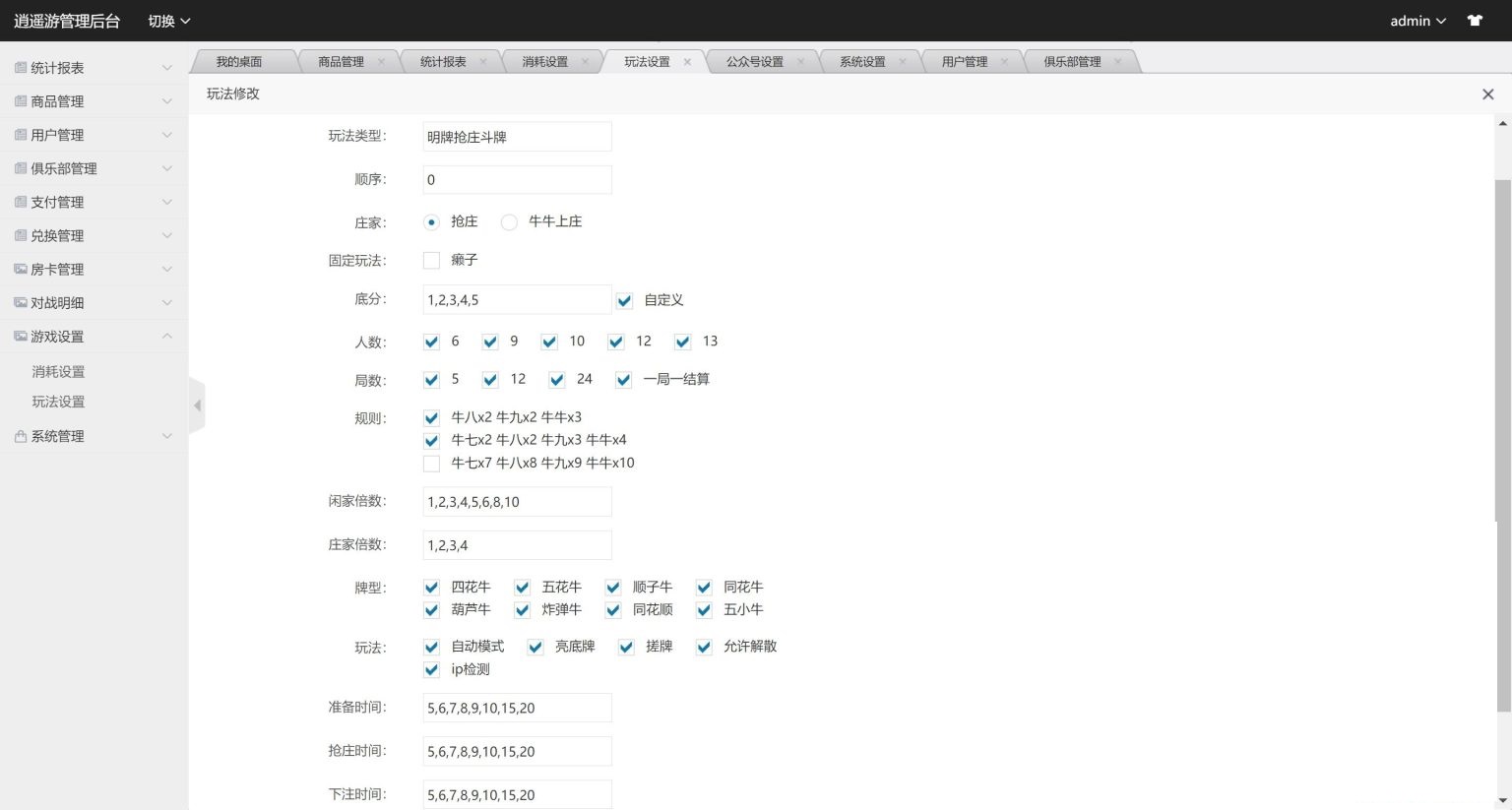The height and width of the screenshot is (810, 1512).
Task: Enable the 癞子 checkbox under 固定玩法
Action: 431,260
